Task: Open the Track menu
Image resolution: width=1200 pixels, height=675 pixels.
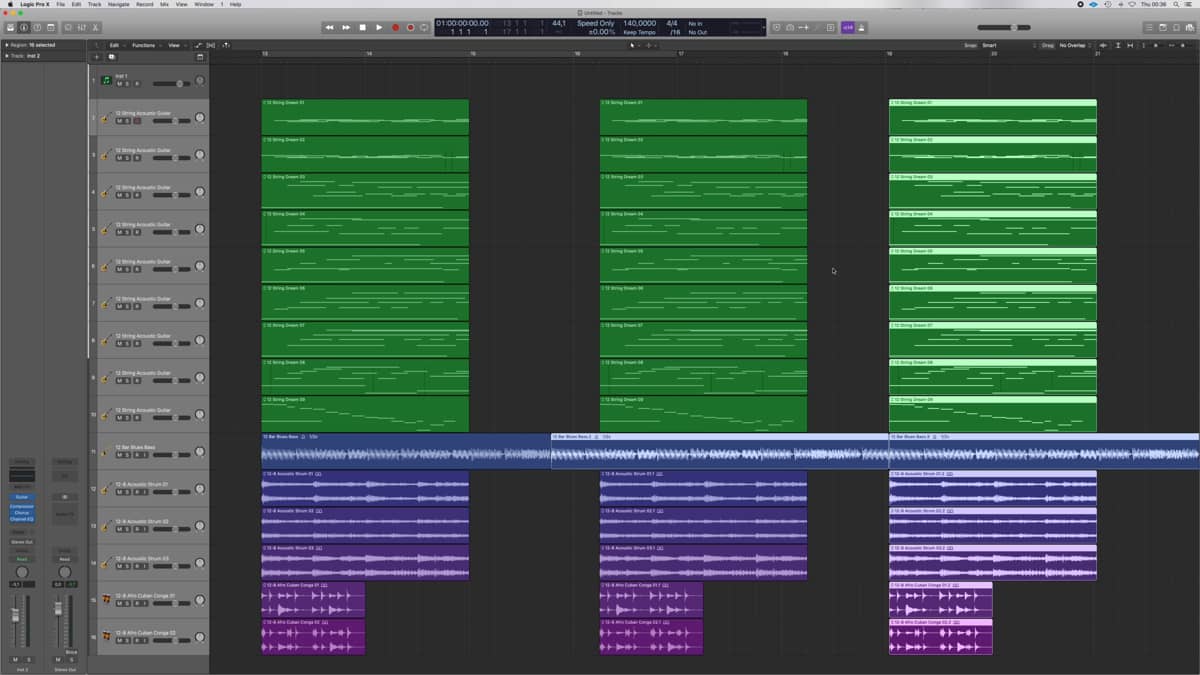Action: [x=95, y=4]
